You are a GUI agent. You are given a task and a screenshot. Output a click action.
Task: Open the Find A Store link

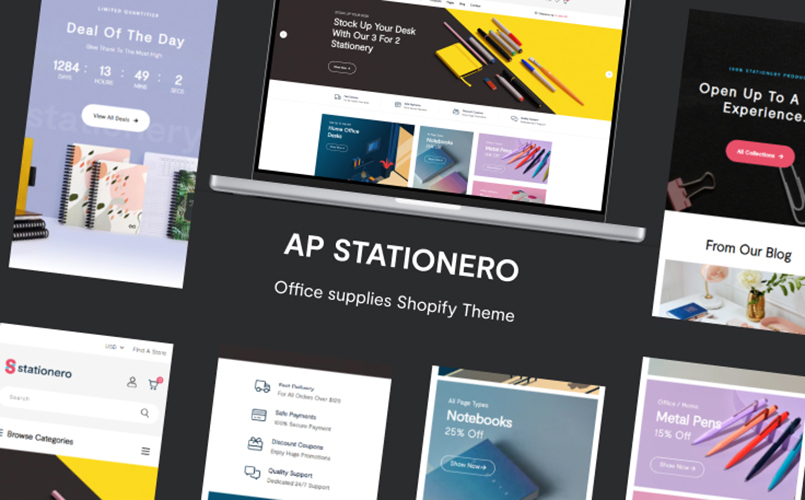[x=149, y=351]
